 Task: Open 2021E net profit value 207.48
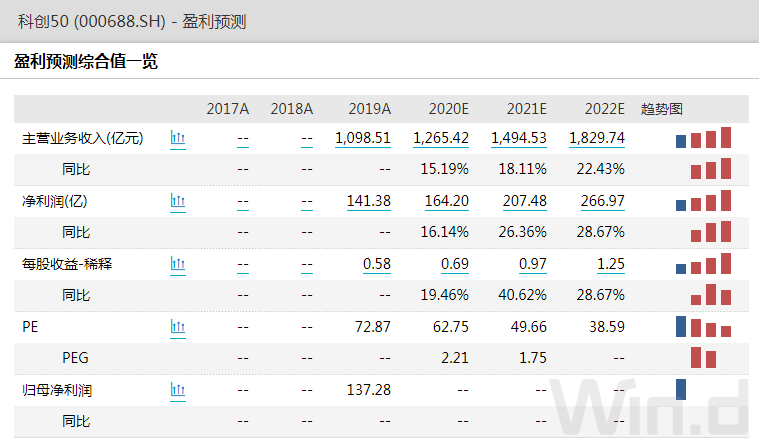(x=525, y=201)
